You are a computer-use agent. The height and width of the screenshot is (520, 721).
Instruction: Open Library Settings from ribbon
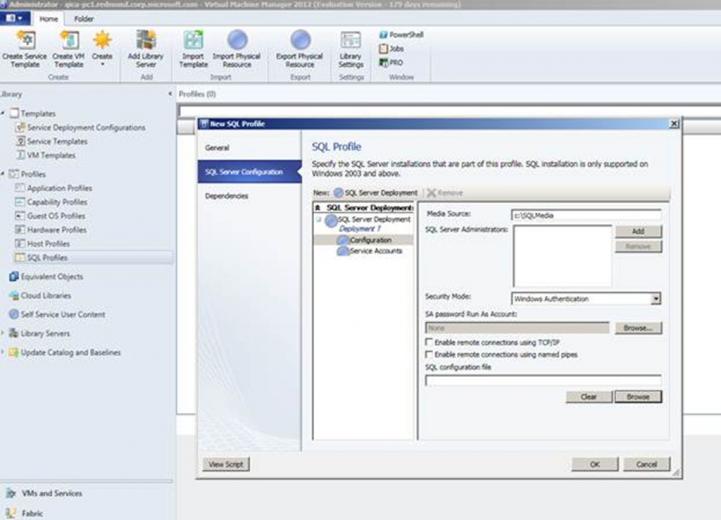click(351, 49)
